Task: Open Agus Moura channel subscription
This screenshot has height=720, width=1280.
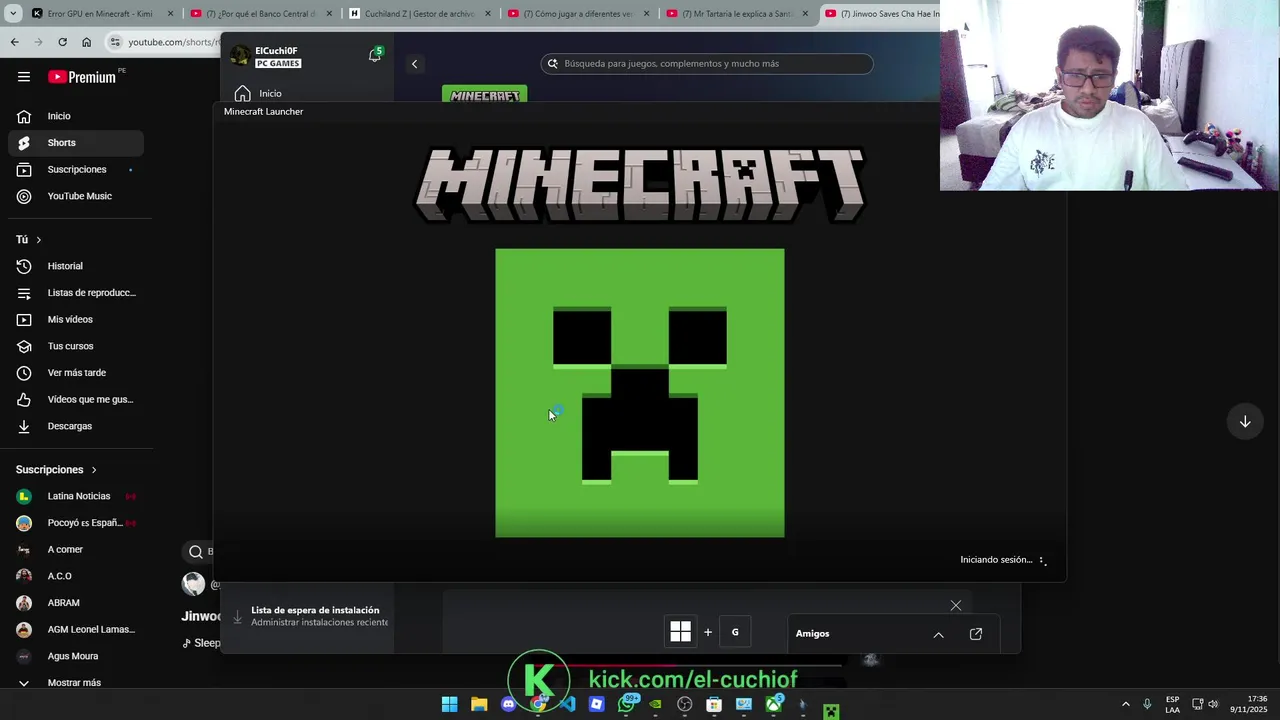Action: (x=76, y=656)
